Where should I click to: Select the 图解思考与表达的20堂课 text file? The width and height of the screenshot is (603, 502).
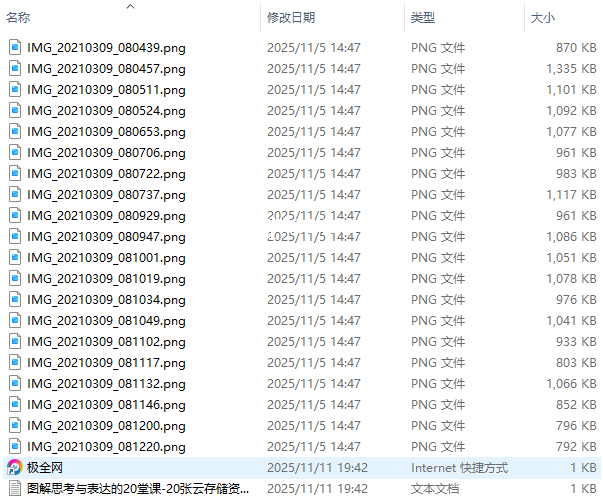pyautogui.click(x=138, y=489)
